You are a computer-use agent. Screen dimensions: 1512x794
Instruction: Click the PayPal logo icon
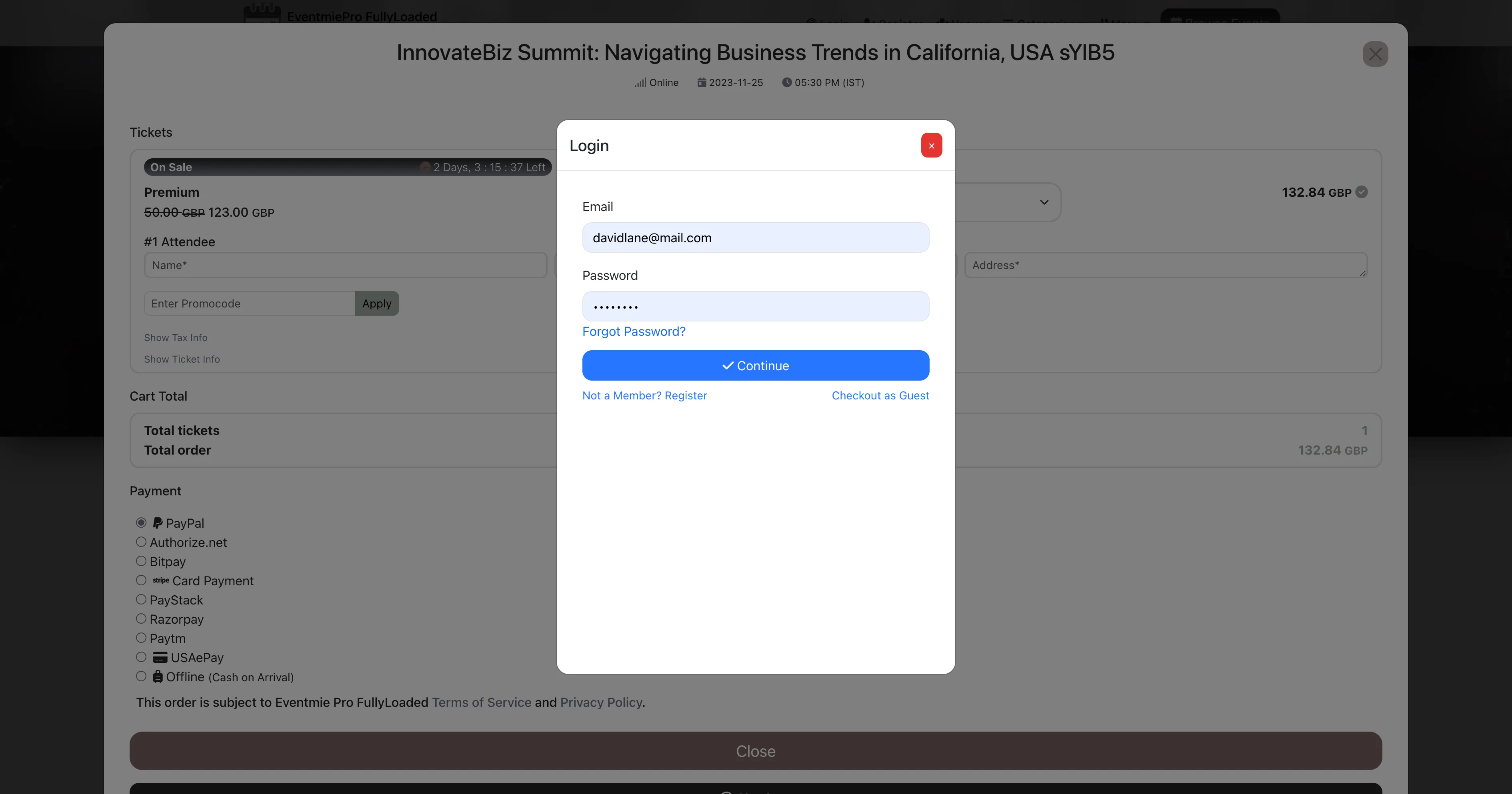[x=157, y=523]
